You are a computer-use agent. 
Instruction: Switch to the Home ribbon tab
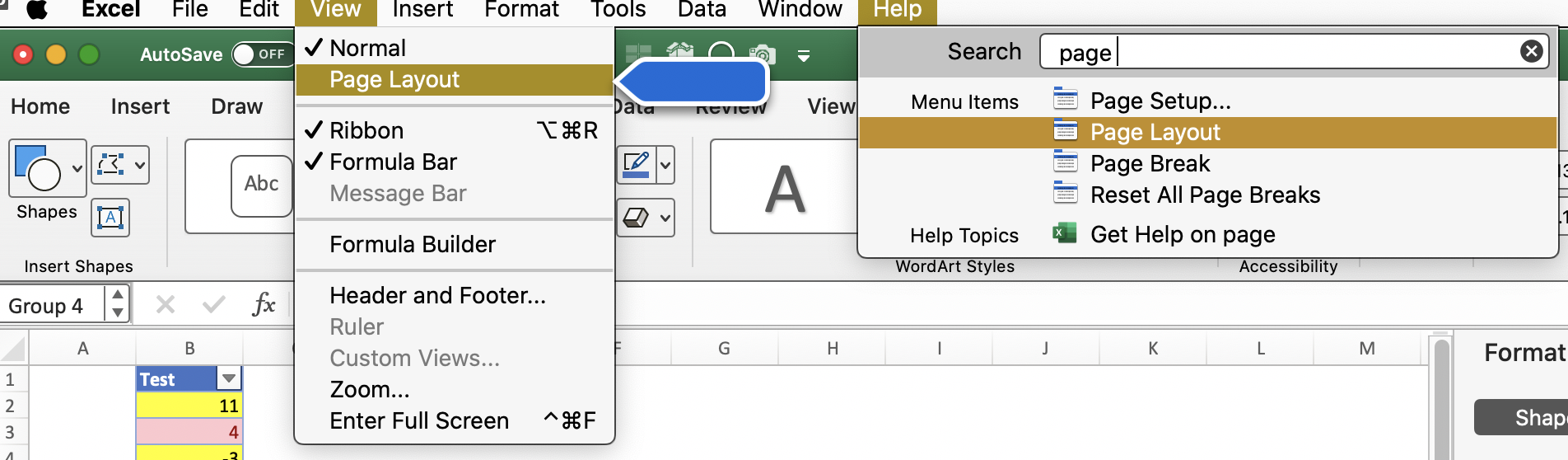[x=40, y=106]
